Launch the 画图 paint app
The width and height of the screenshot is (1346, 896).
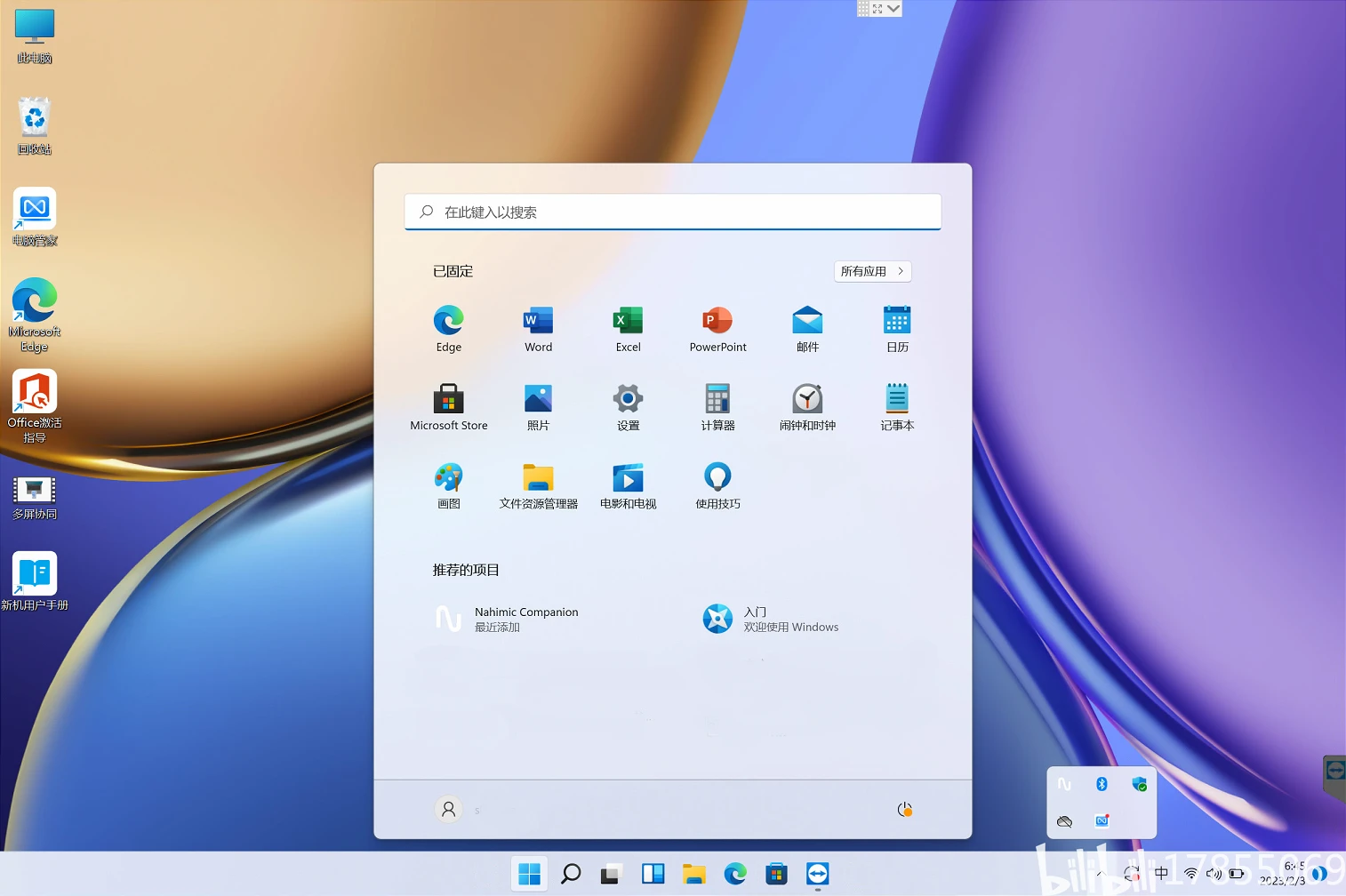pos(448,485)
